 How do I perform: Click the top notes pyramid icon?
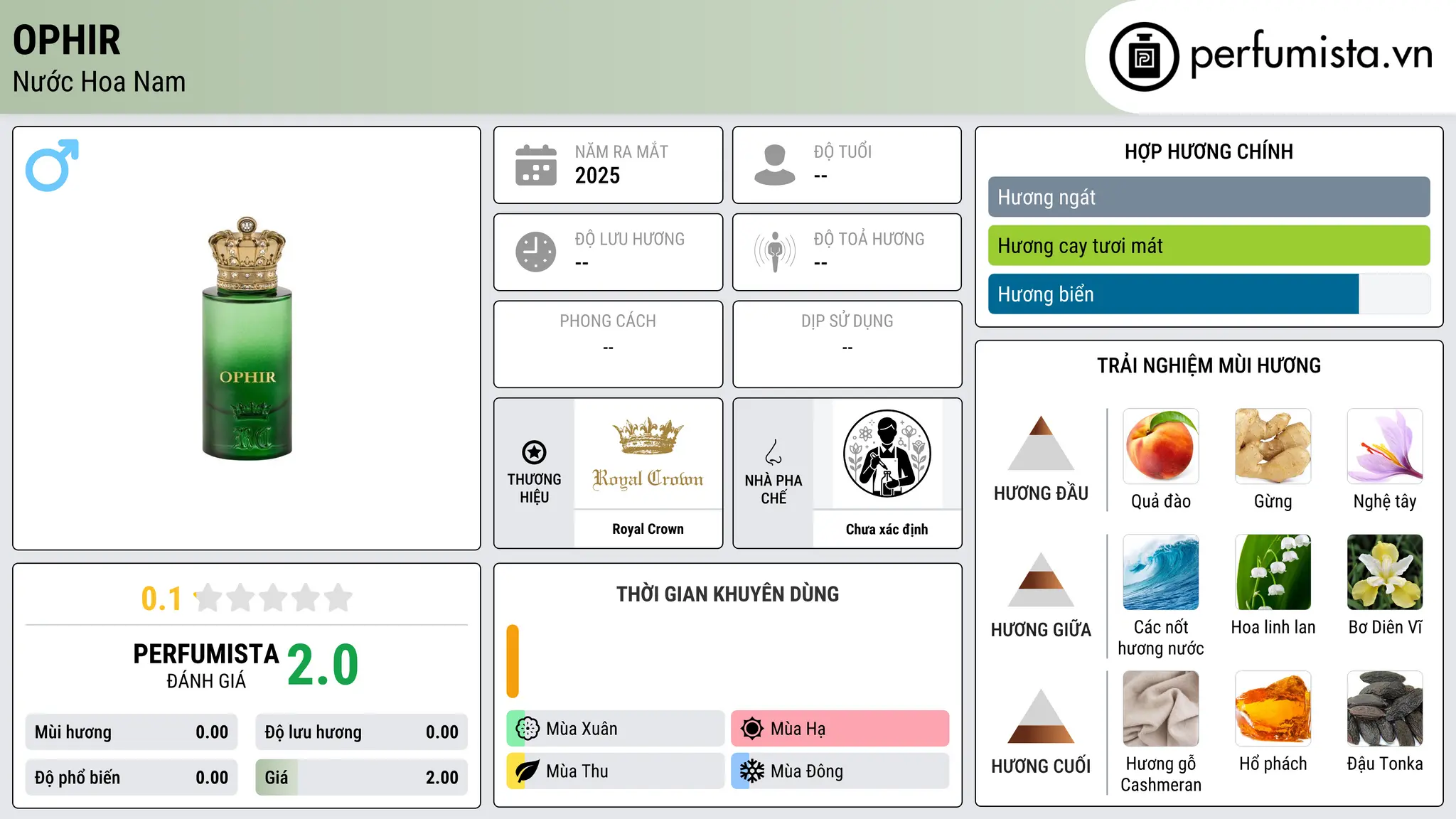1041,442
